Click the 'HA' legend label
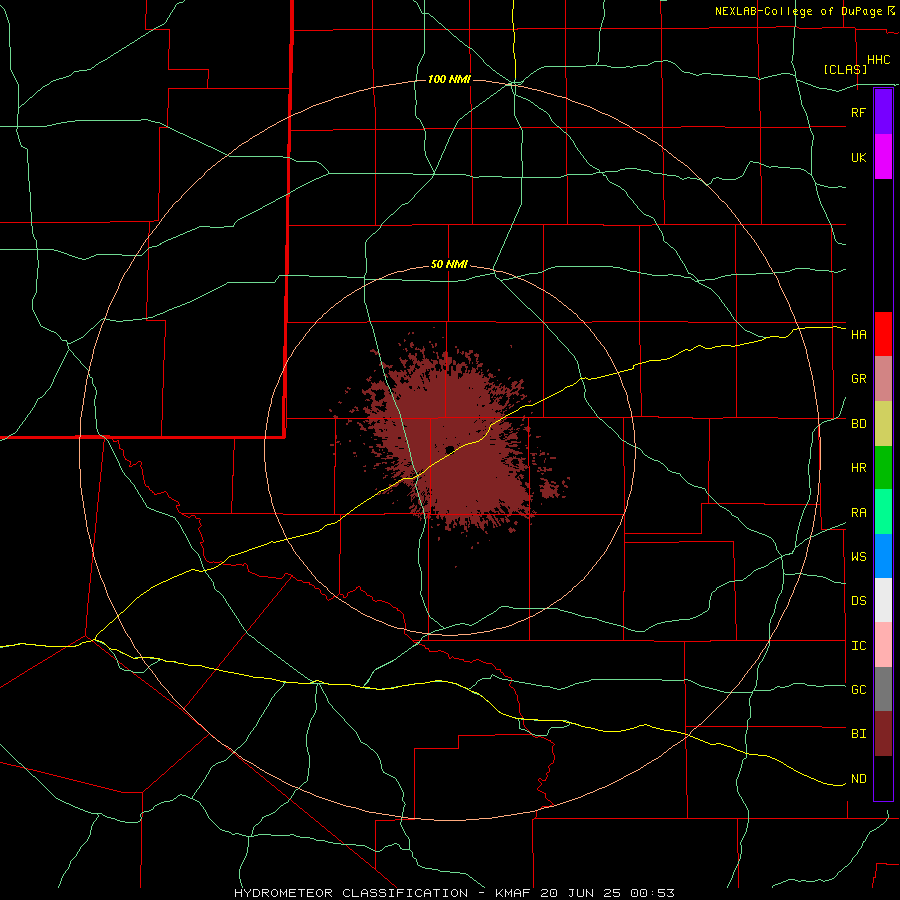Screen dimensions: 900x900 859,335
